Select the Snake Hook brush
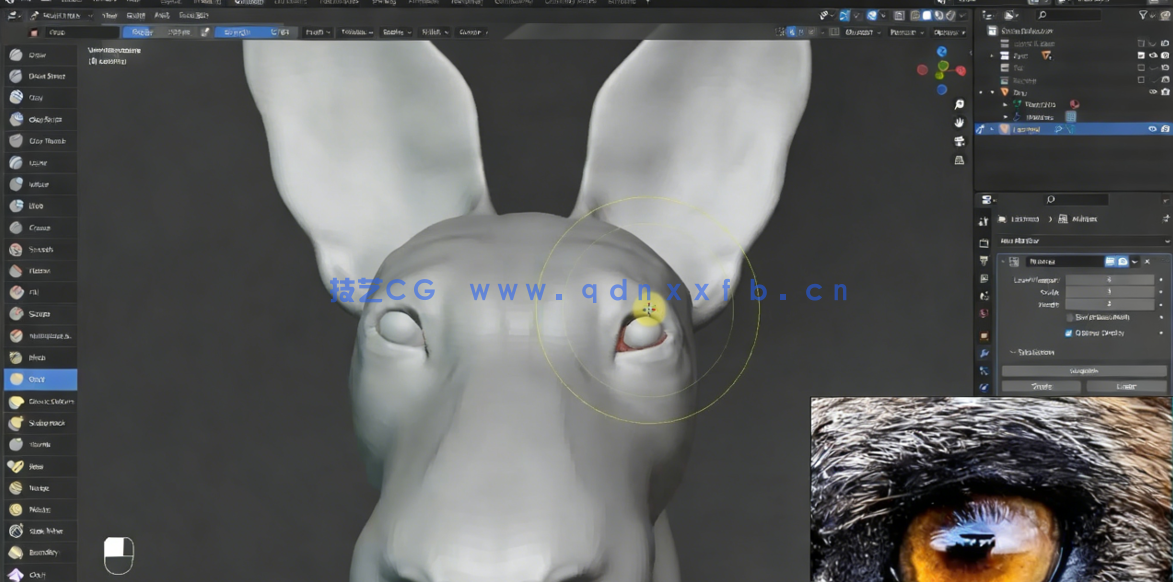The height and width of the screenshot is (582, 1173). tap(40, 422)
